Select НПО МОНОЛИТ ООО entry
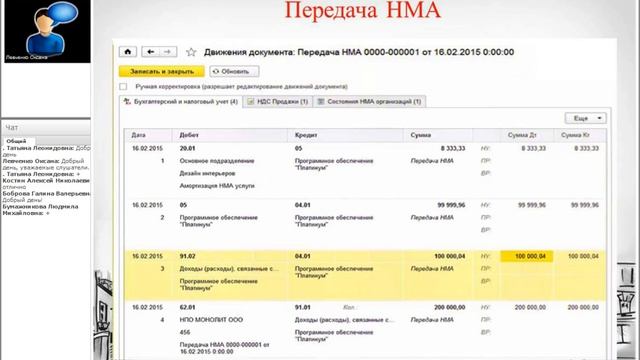 pyautogui.click(x=211, y=320)
